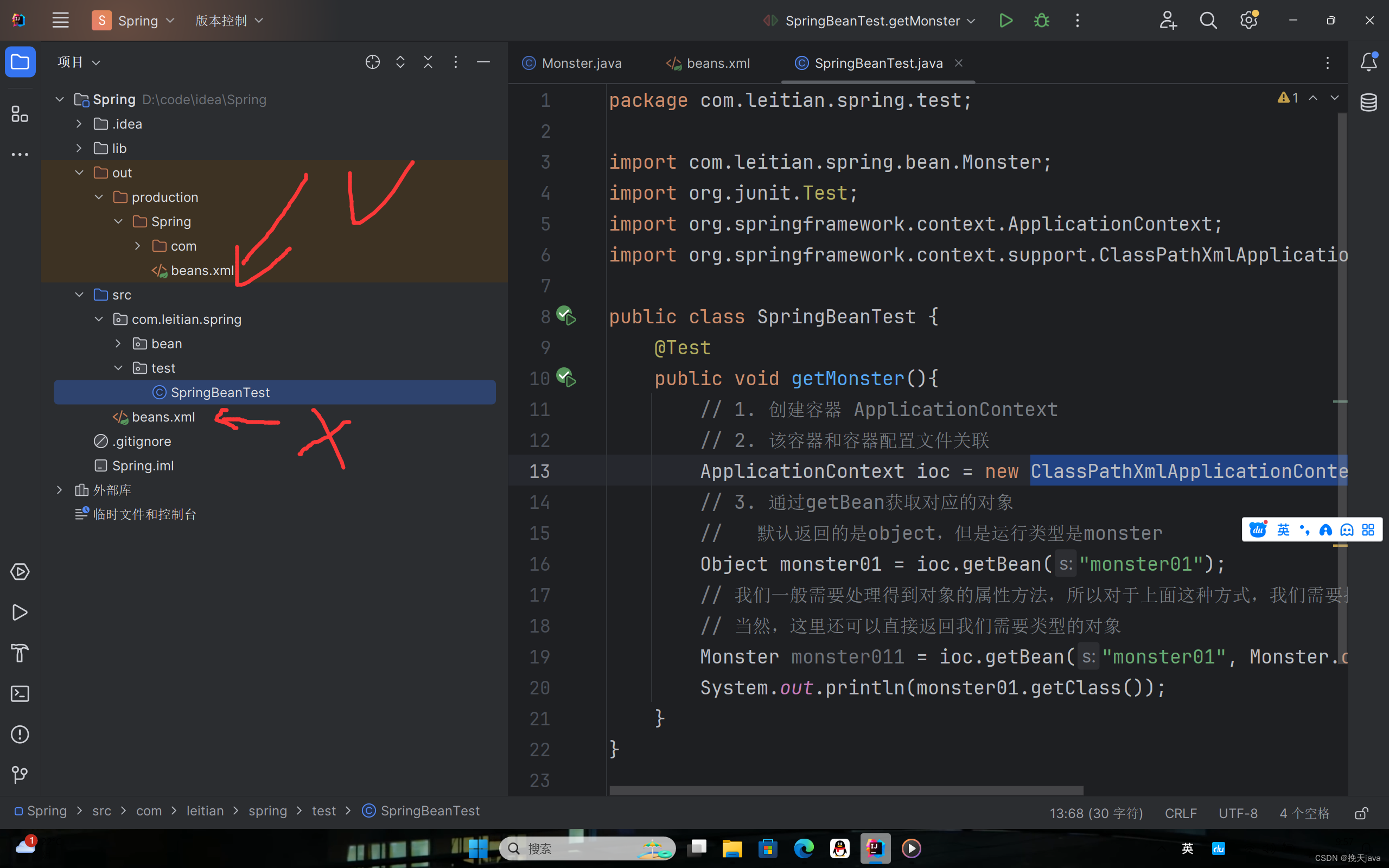Run the SpringBeanTest.getMonster configuration
Image resolution: width=1389 pixels, height=868 pixels.
pos(1005,21)
